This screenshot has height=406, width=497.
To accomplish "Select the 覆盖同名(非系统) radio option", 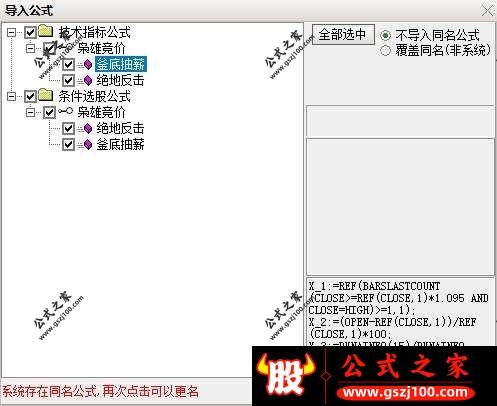I will [385, 51].
